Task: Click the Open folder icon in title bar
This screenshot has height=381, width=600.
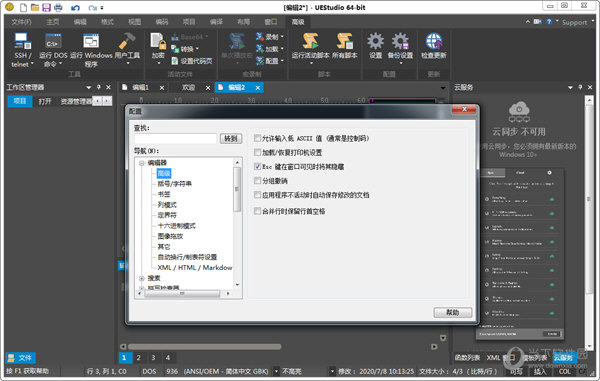Action: coord(35,7)
